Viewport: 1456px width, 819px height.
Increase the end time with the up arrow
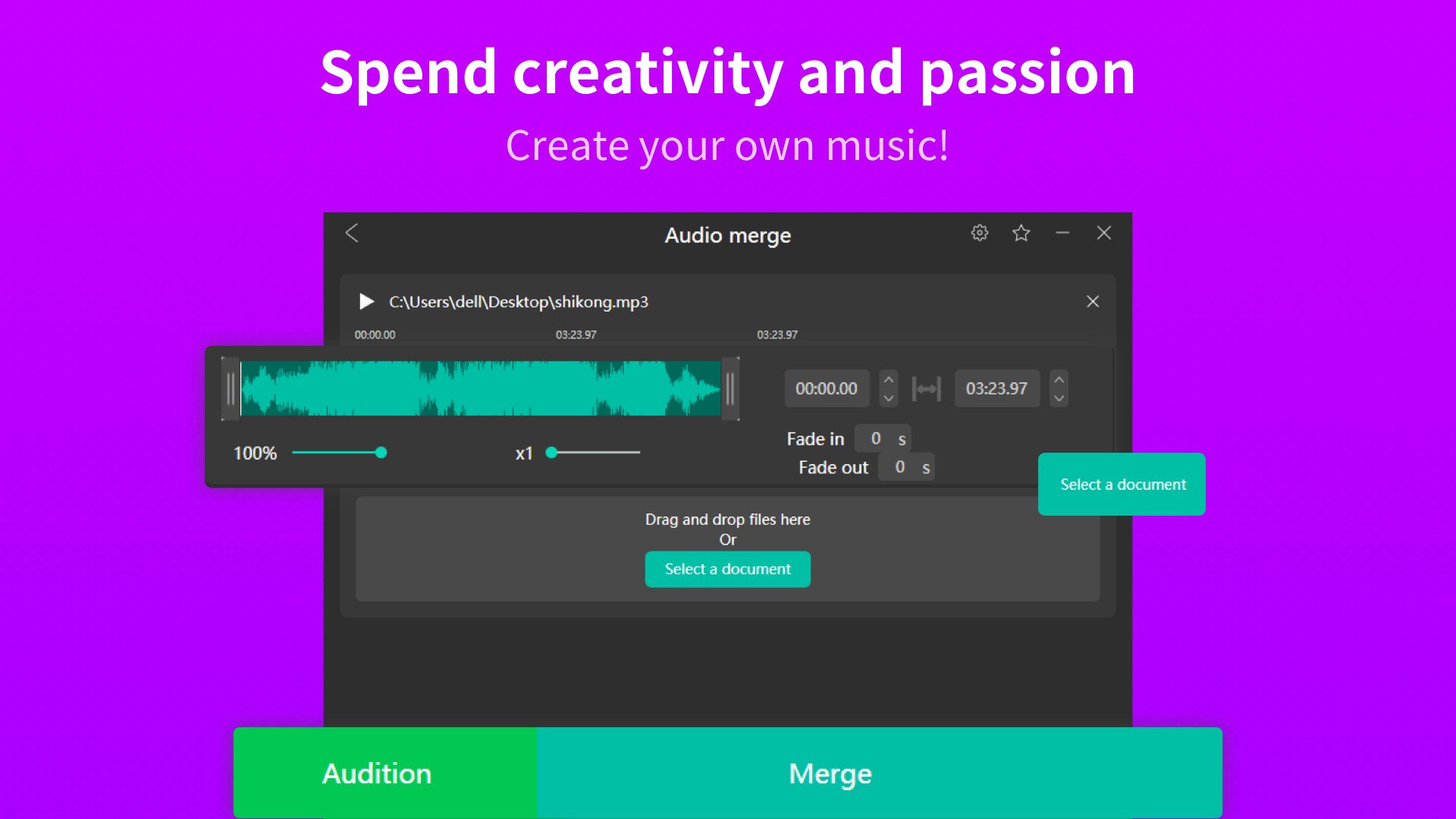(x=1059, y=379)
